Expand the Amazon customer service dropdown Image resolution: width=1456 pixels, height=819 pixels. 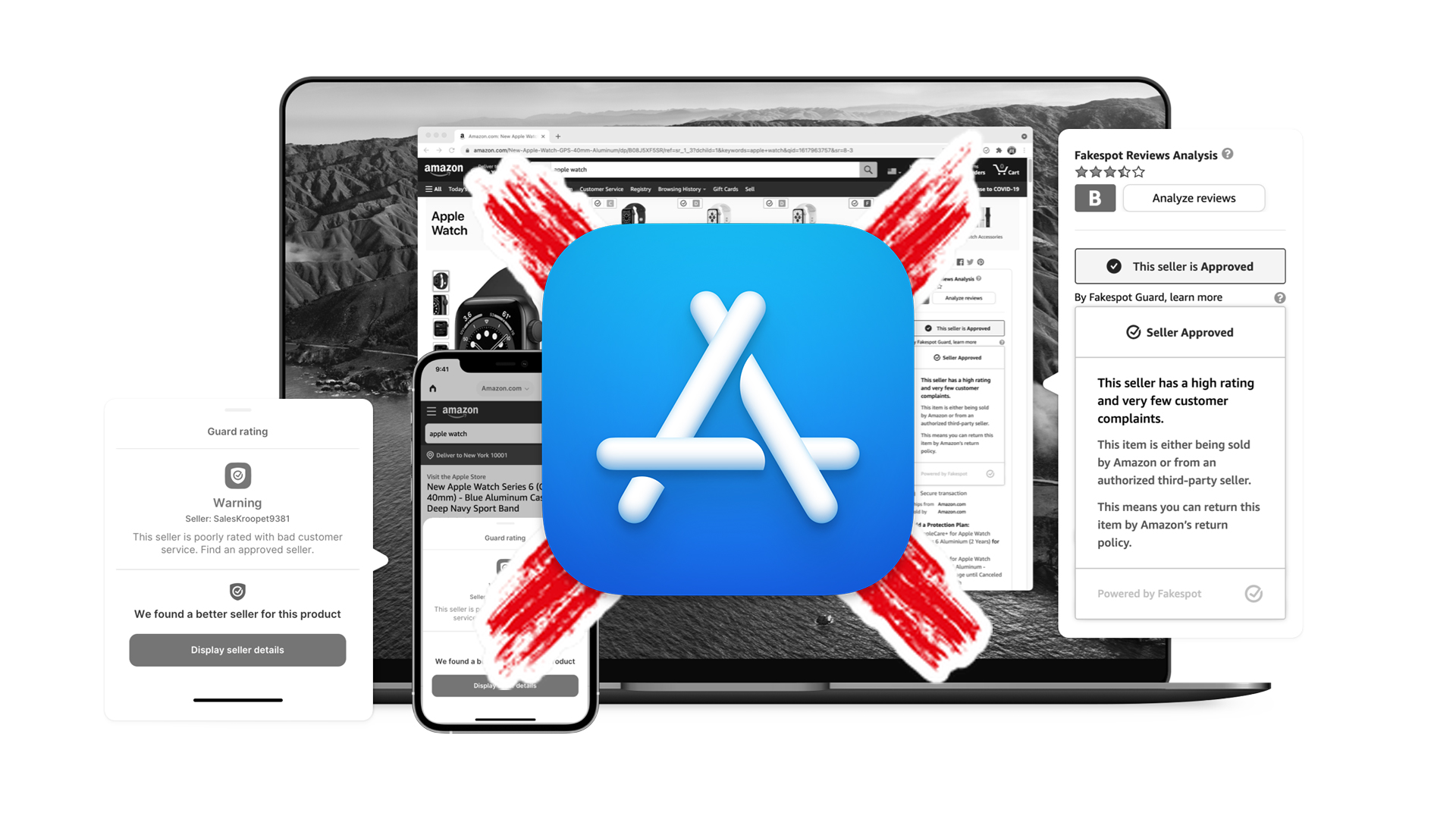click(619, 189)
